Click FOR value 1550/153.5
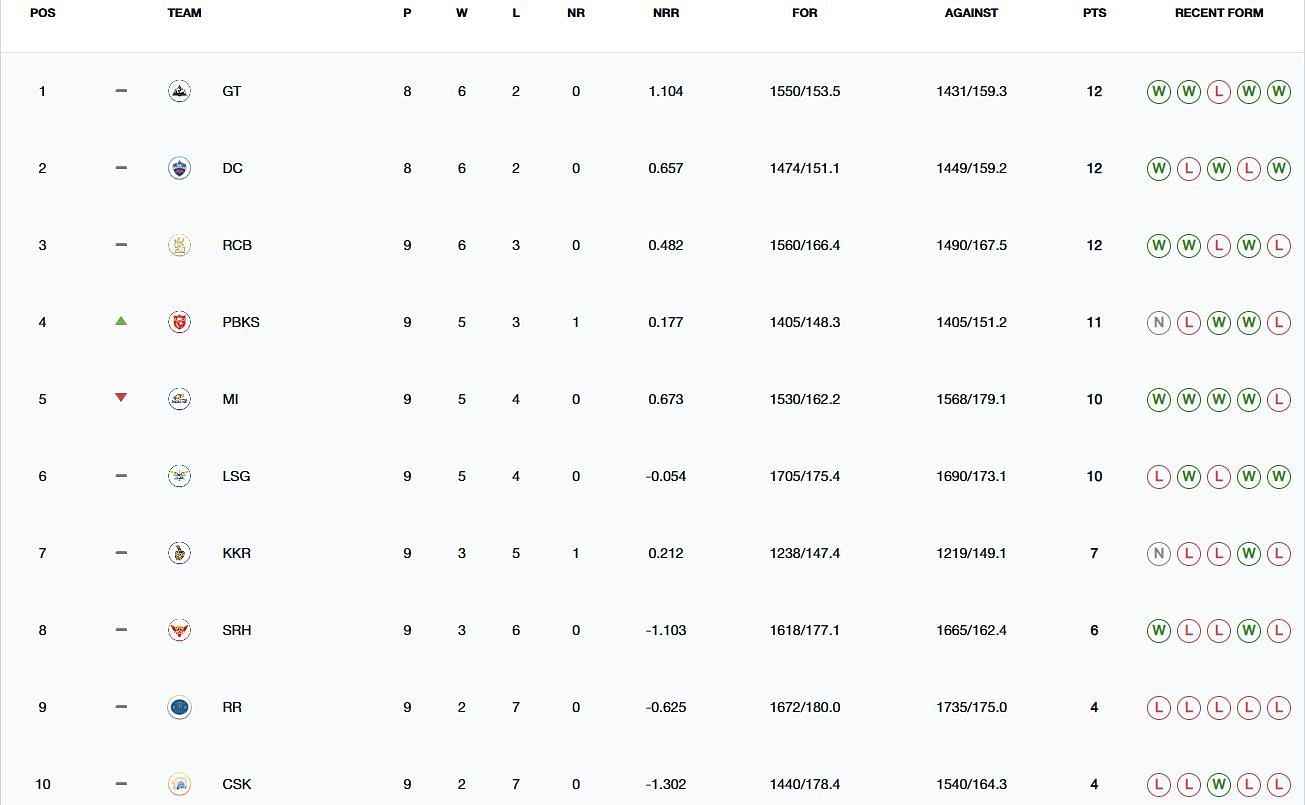Screen dimensions: 1305x805 804,91
